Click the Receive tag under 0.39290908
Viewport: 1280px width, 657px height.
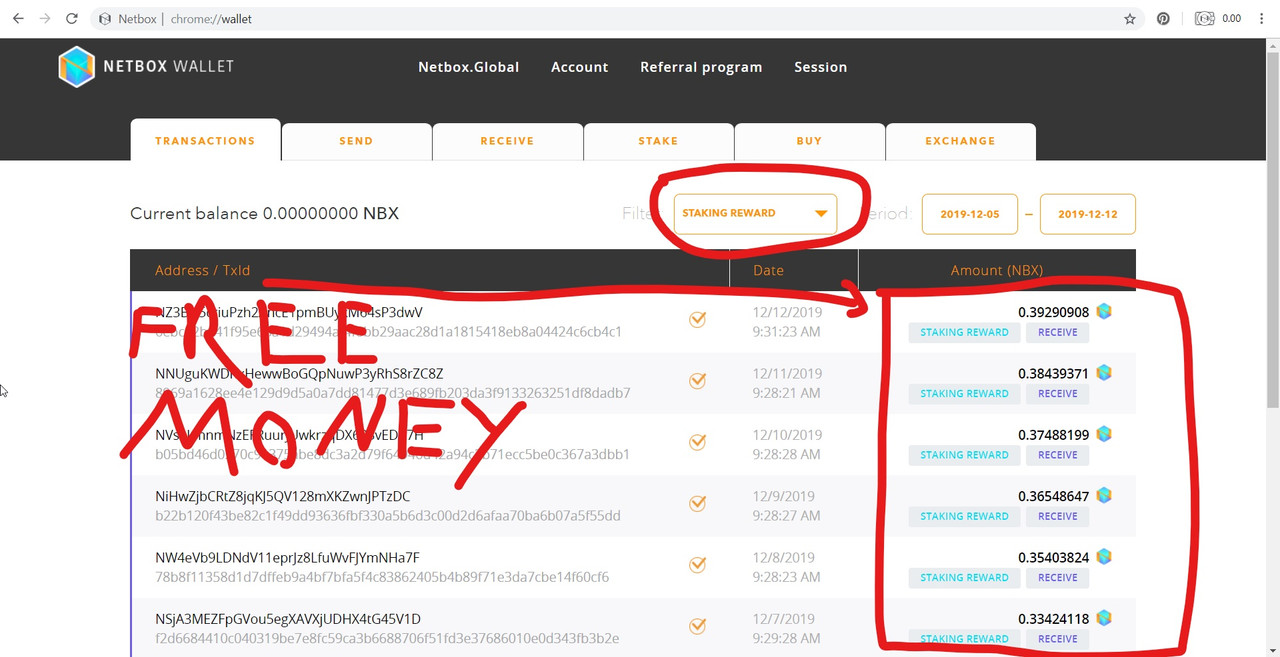pos(1057,332)
